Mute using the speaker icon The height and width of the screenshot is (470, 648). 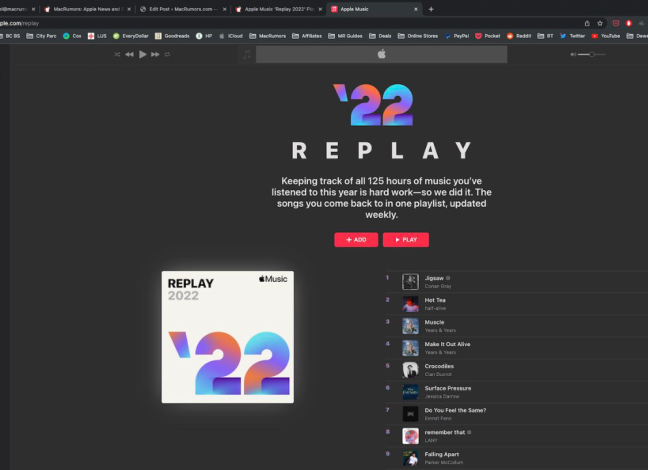[x=573, y=55]
